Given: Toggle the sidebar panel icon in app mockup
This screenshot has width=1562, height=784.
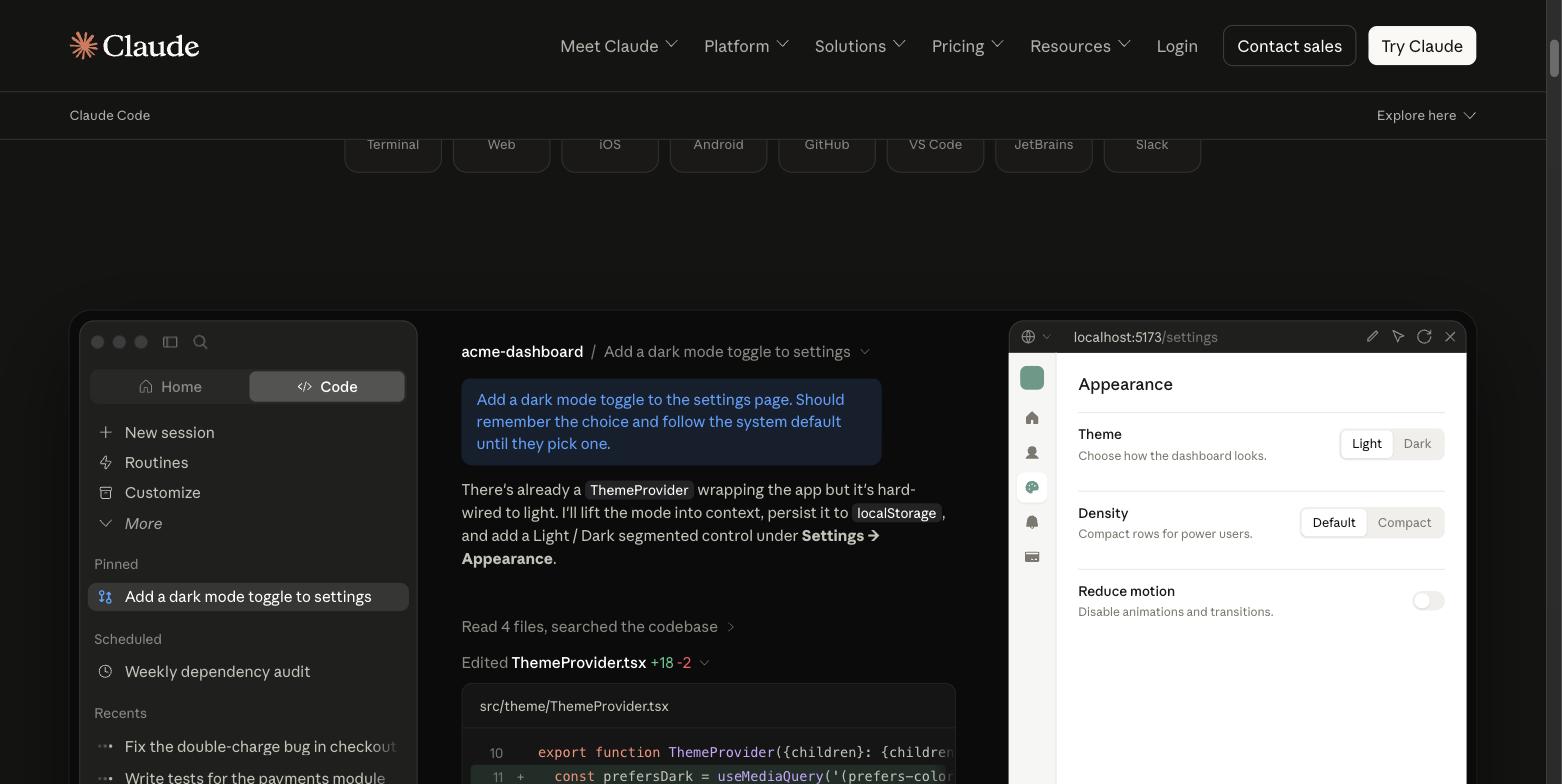Looking at the screenshot, I should [x=170, y=342].
